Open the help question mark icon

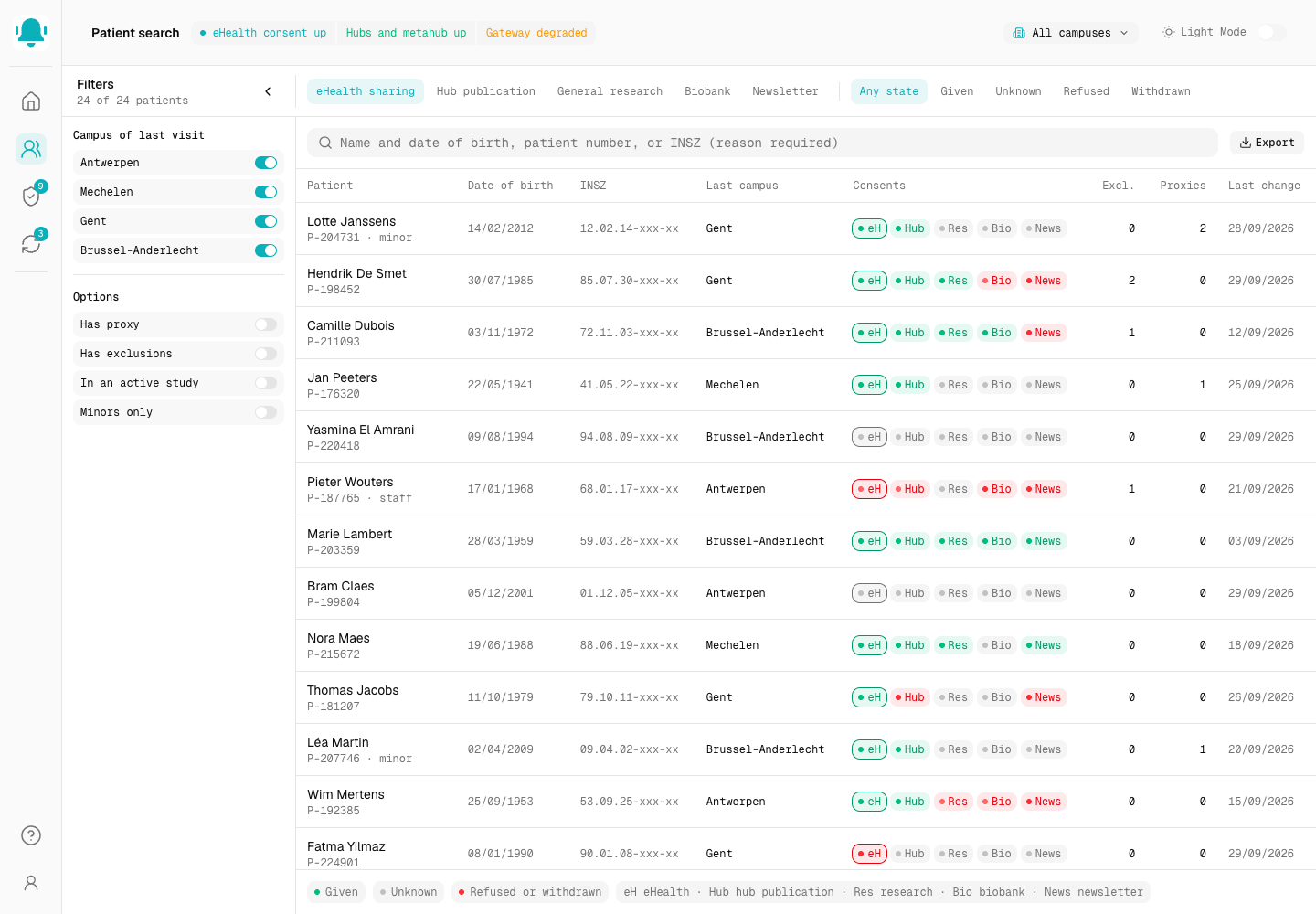coord(31,835)
